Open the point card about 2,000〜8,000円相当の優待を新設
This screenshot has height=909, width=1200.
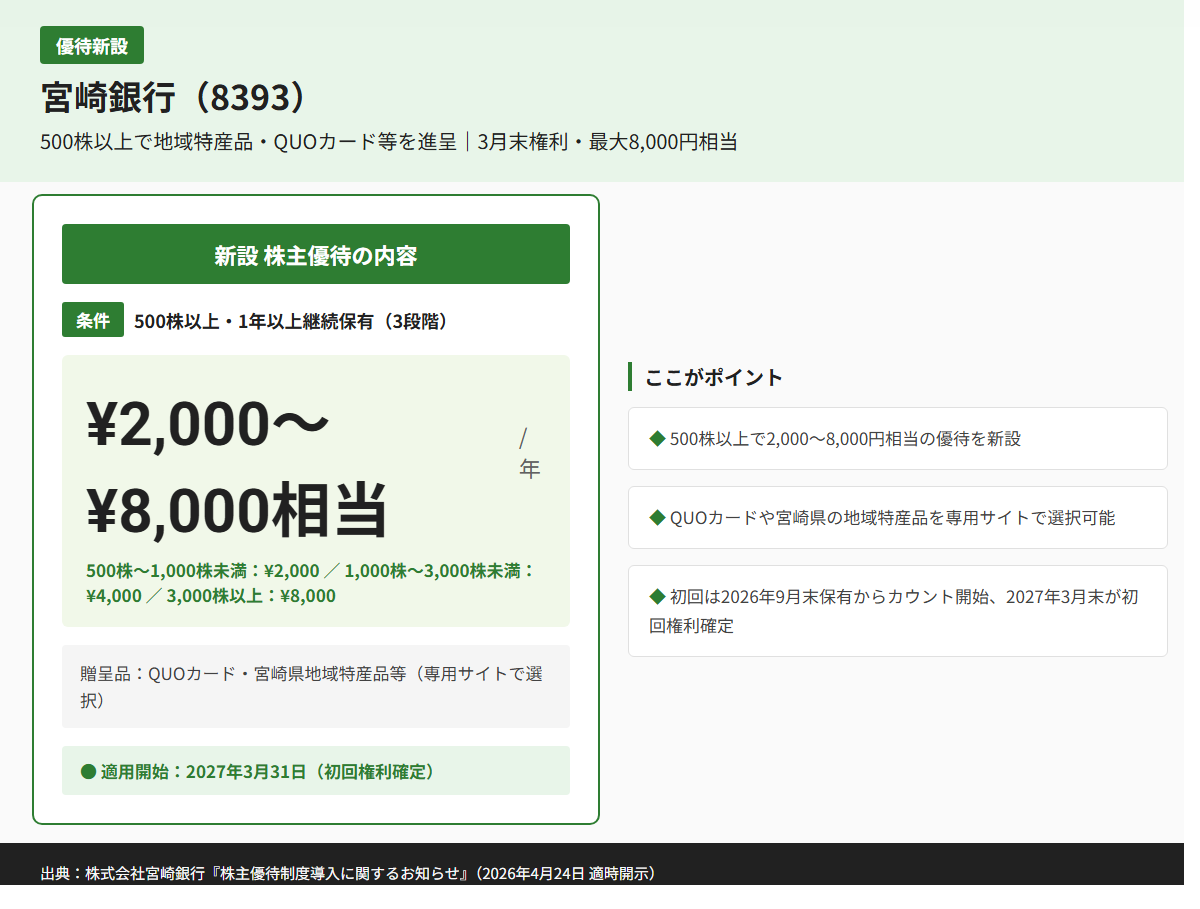coord(898,438)
